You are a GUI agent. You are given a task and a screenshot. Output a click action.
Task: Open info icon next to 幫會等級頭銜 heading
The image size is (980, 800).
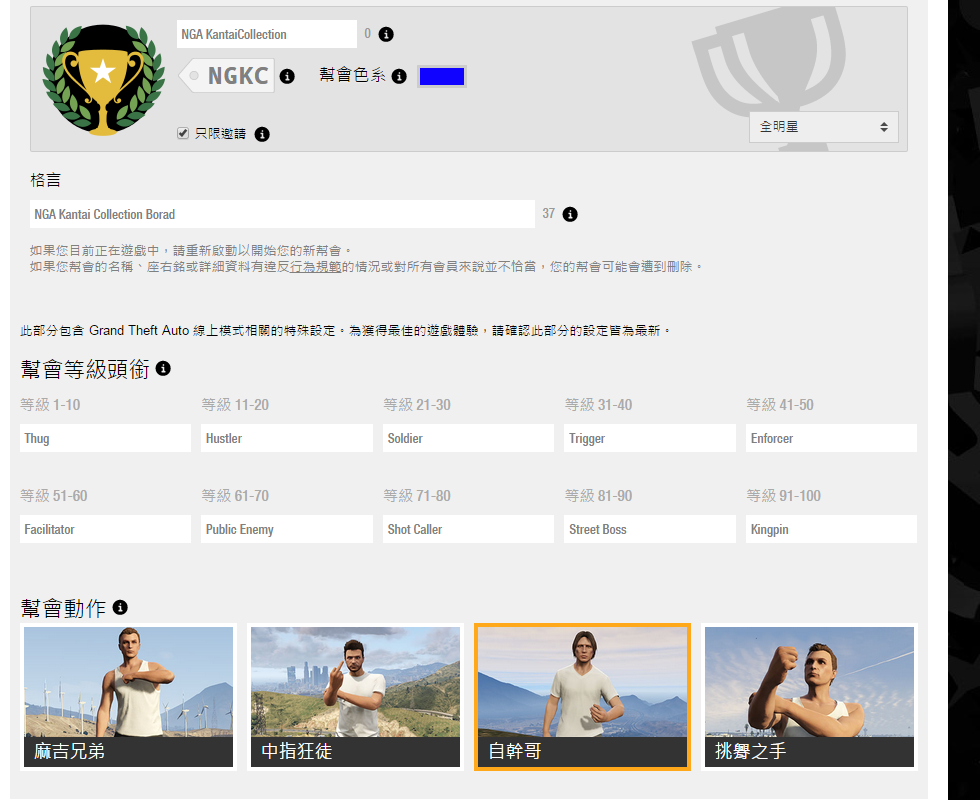pyautogui.click(x=163, y=369)
